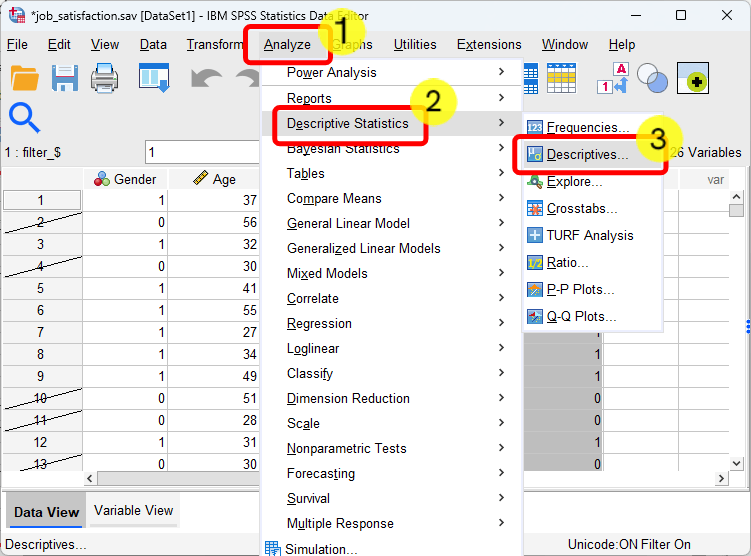Open the Window menu
This screenshot has height=556, width=751.
(x=565, y=45)
